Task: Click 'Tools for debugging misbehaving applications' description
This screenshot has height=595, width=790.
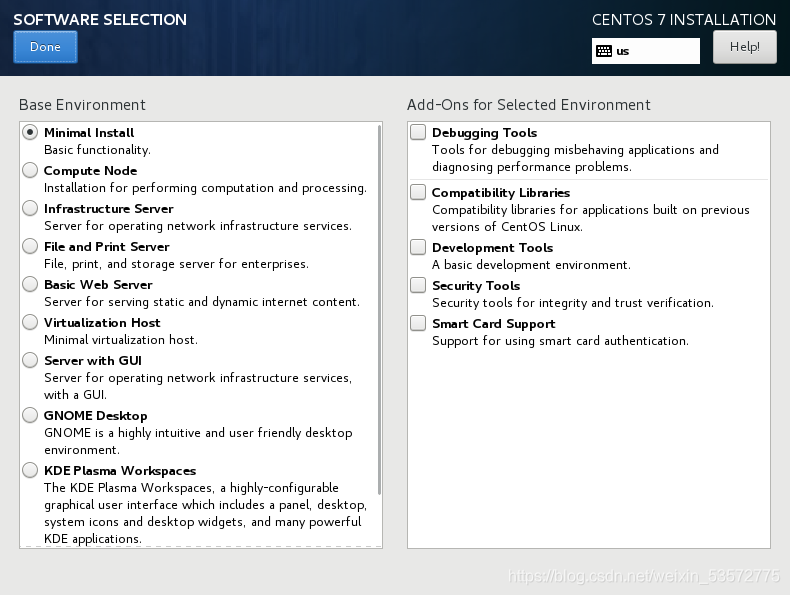Action: coord(575,158)
